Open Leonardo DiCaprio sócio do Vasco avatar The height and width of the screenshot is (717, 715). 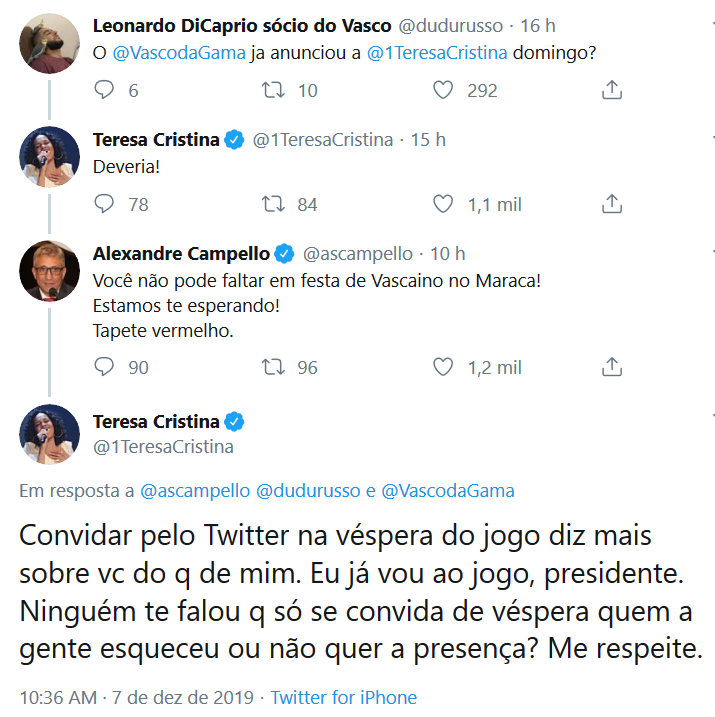[49, 41]
